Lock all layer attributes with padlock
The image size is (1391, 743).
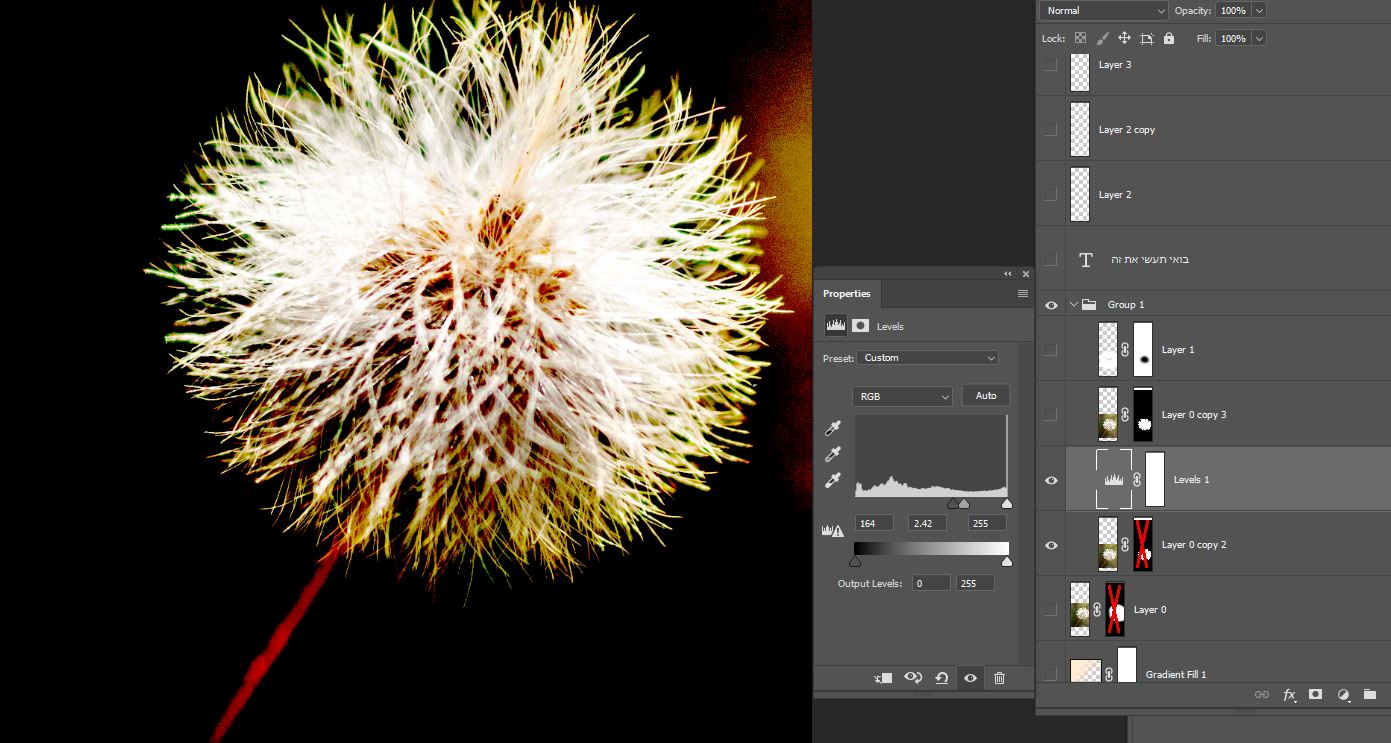coord(1168,38)
